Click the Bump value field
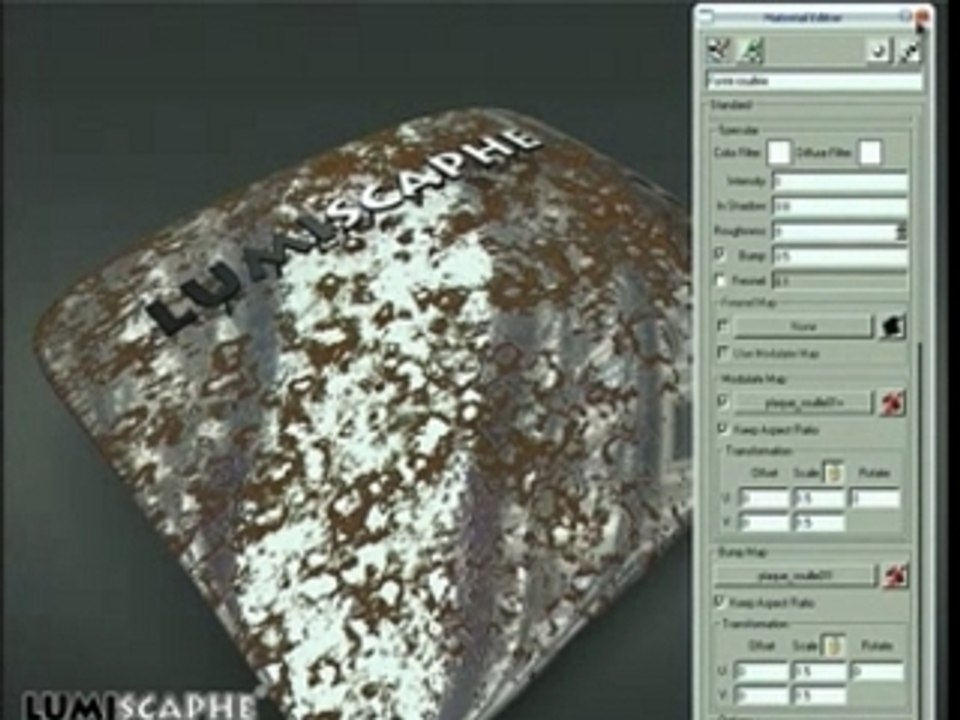The height and width of the screenshot is (720, 960). tap(839, 256)
